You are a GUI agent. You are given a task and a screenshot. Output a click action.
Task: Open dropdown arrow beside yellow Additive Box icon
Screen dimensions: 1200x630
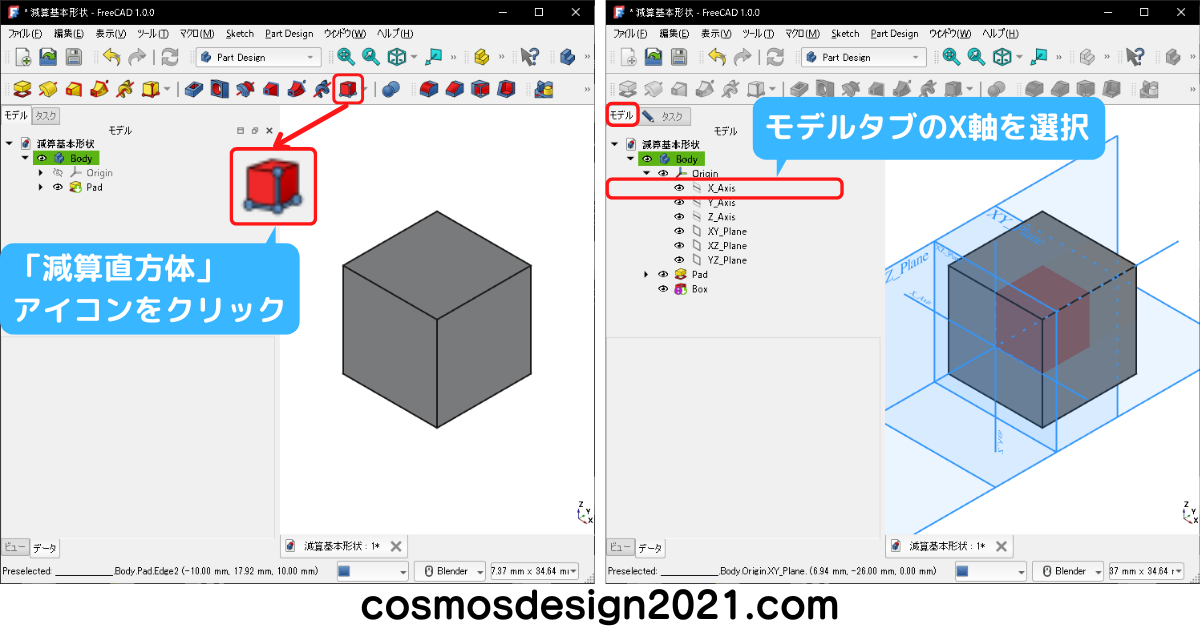point(167,89)
